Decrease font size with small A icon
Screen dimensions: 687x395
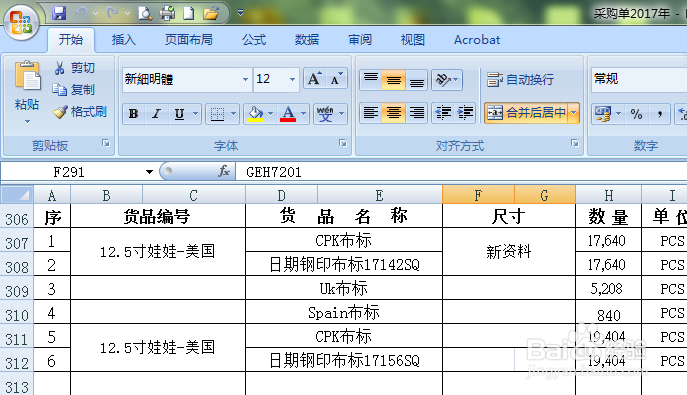tap(336, 79)
